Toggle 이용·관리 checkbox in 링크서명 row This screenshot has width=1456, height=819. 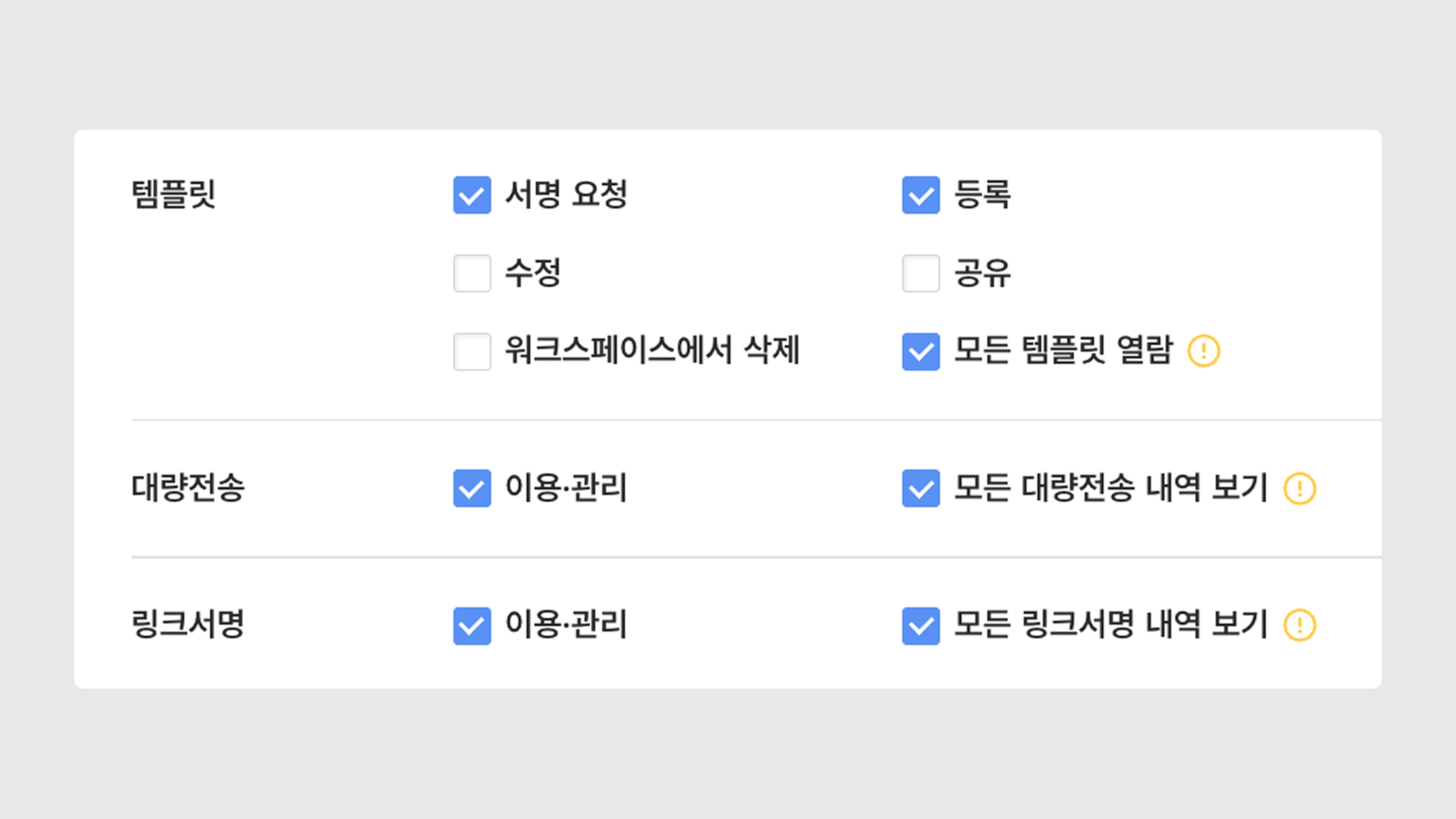click(472, 626)
